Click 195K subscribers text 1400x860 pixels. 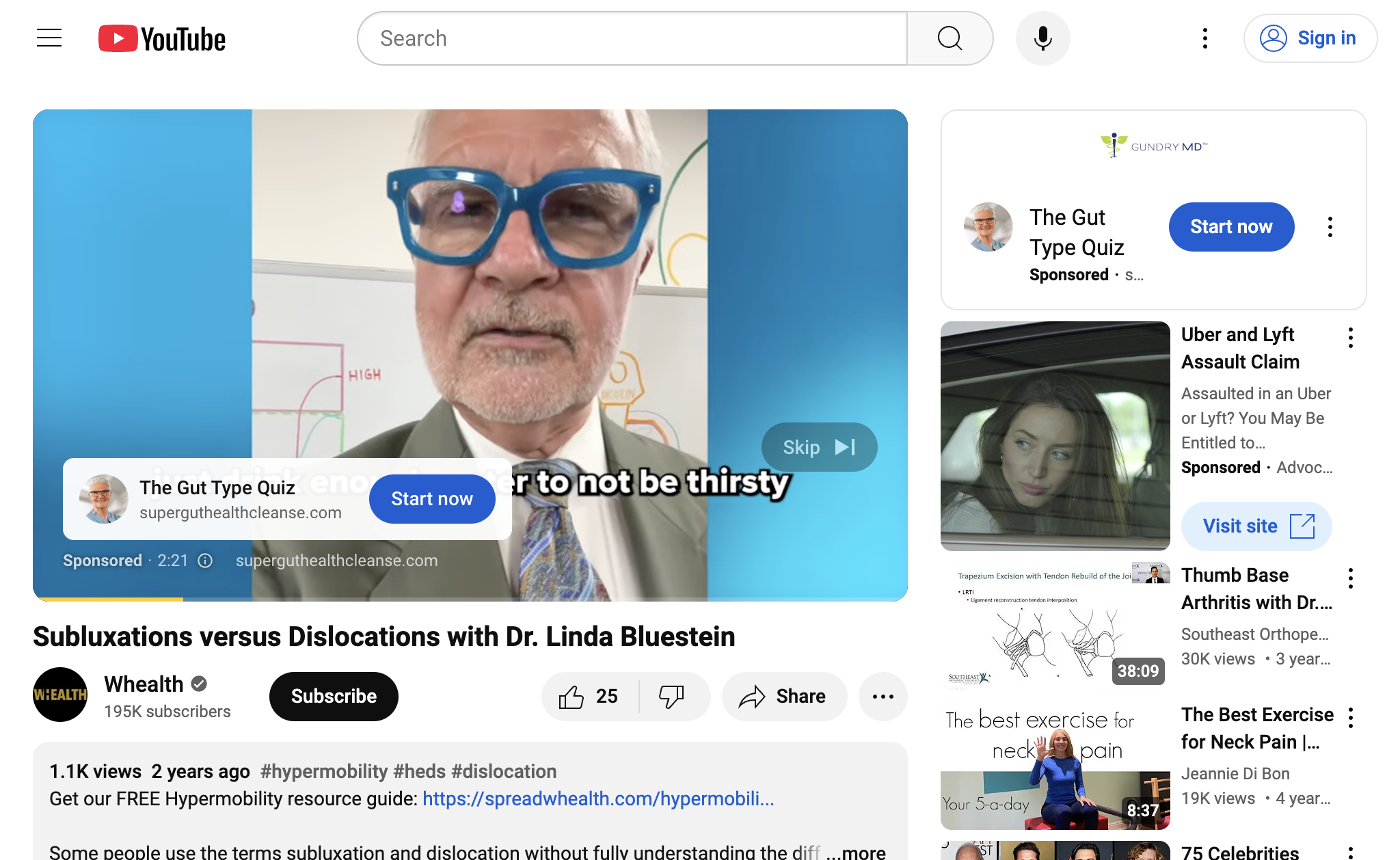(x=167, y=712)
